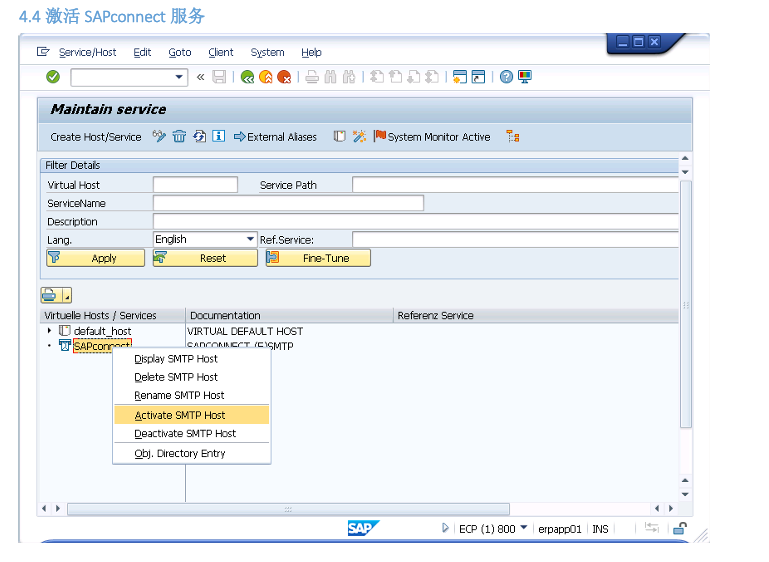Screen dimensions: 769x562
Task: Click the blue Help question mark icon
Action: [506, 77]
